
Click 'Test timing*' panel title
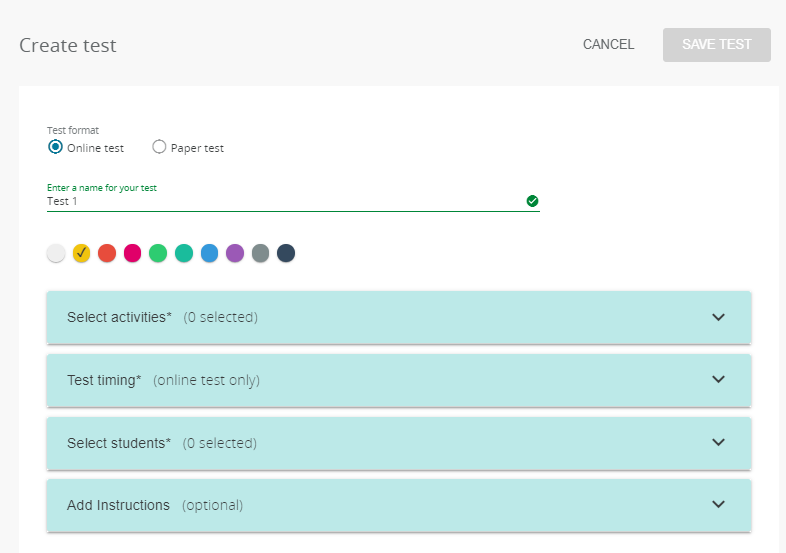pyautogui.click(x=104, y=381)
